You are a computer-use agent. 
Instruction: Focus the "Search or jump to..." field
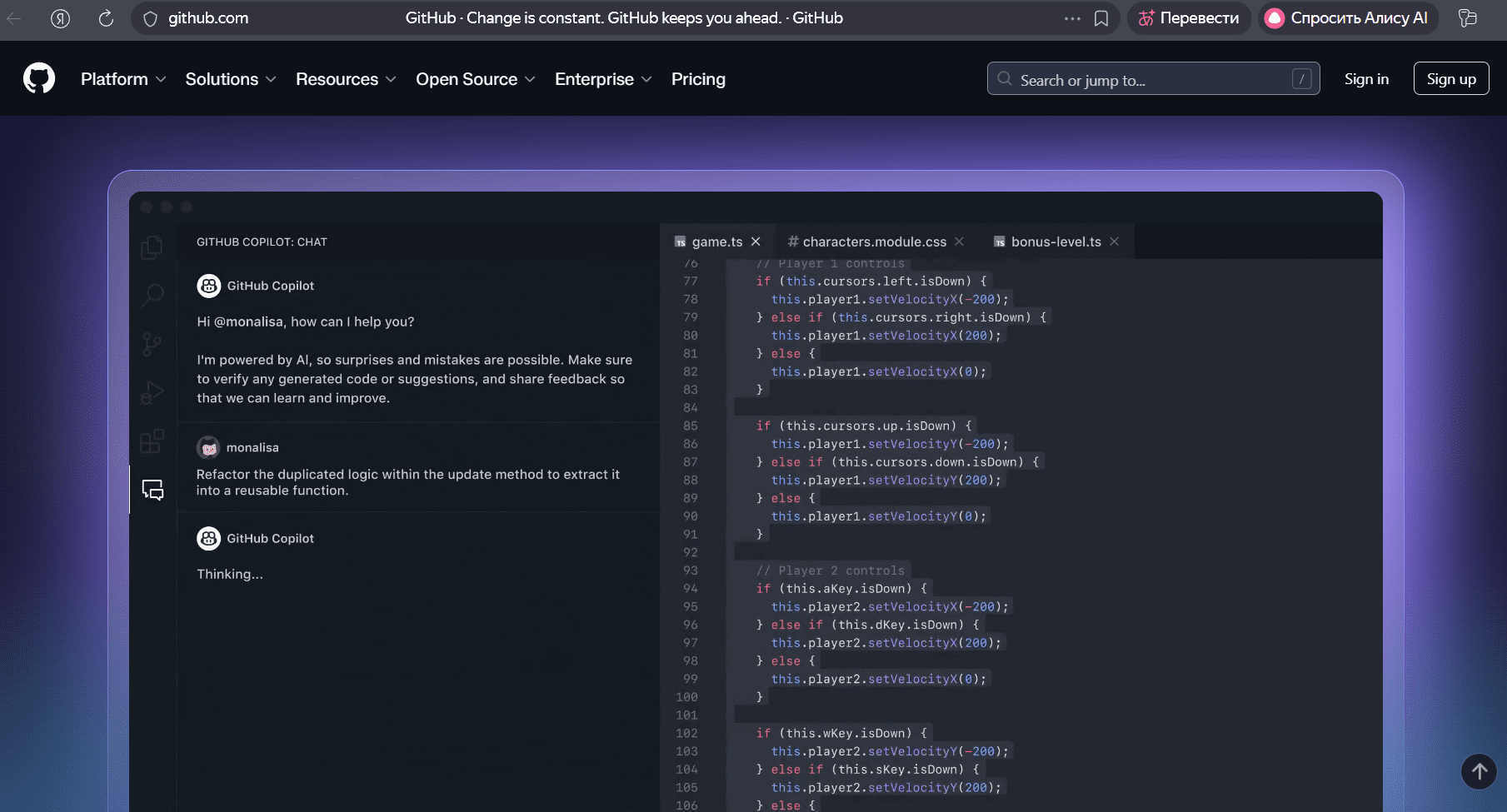click(x=1153, y=79)
